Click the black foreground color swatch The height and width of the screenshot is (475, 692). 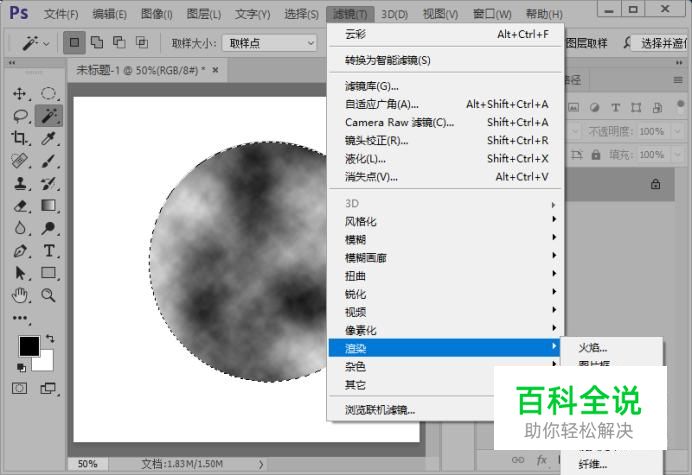(x=29, y=346)
